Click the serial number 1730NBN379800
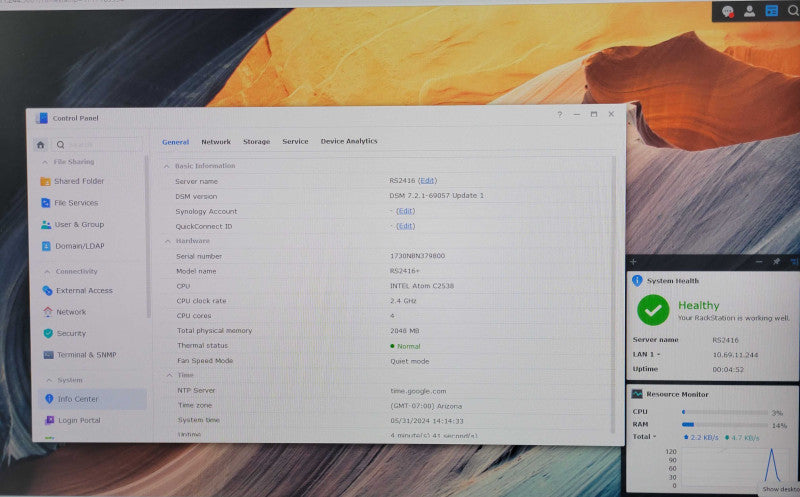 pos(417,256)
